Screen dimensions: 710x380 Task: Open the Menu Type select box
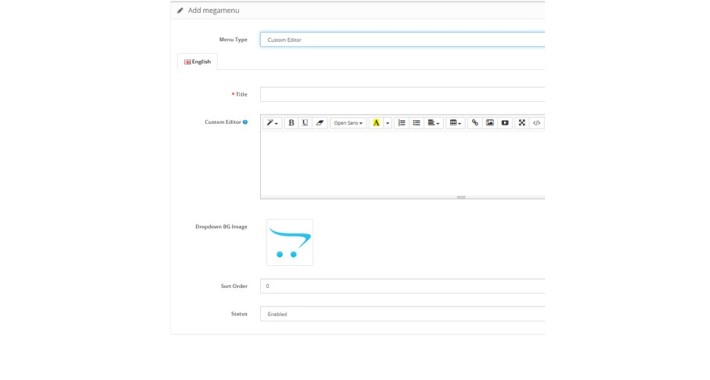[x=402, y=39]
